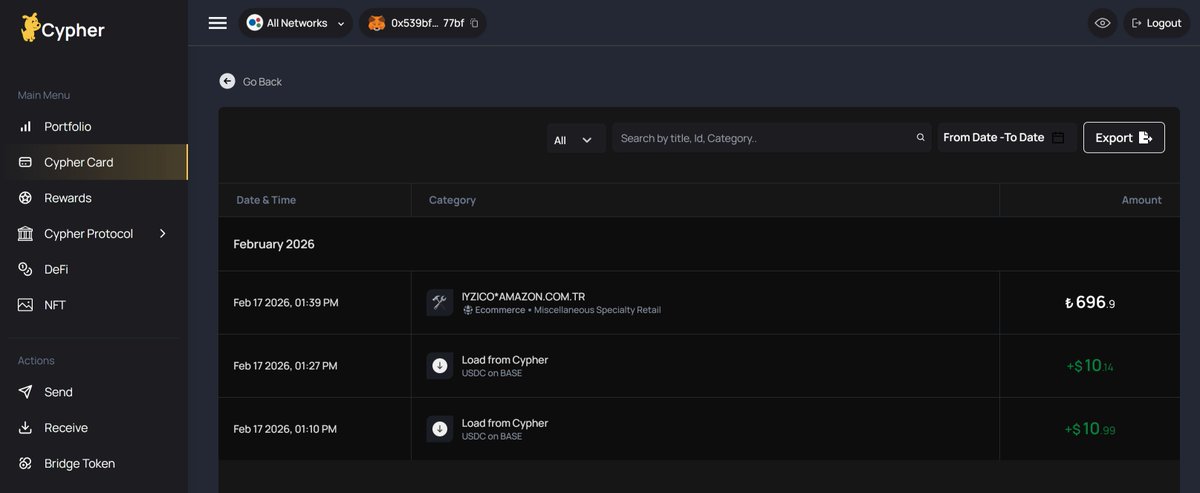Open the hamburger menu
Viewport: 1200px width, 493px height.
point(217,23)
